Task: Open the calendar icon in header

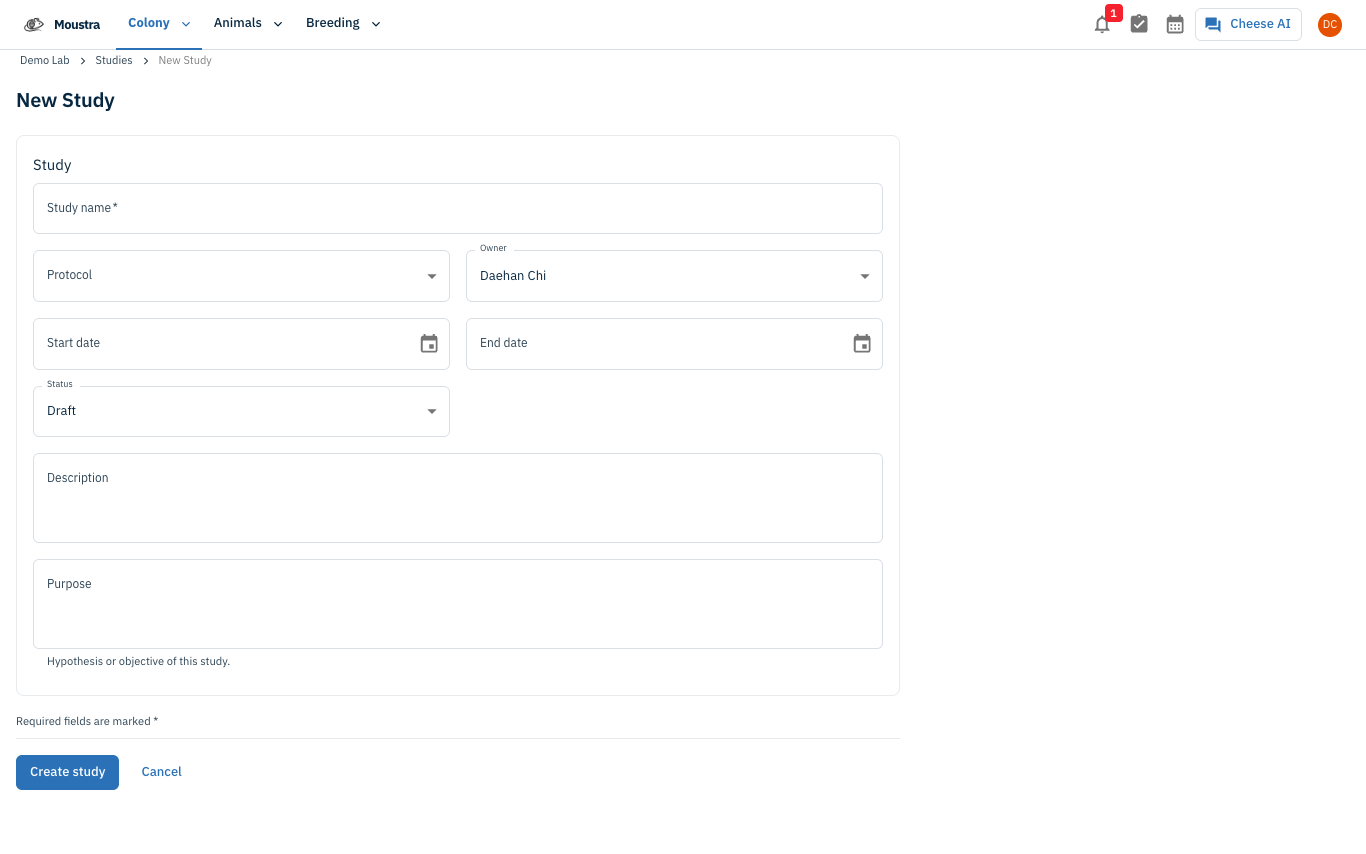Action: 1175,24
